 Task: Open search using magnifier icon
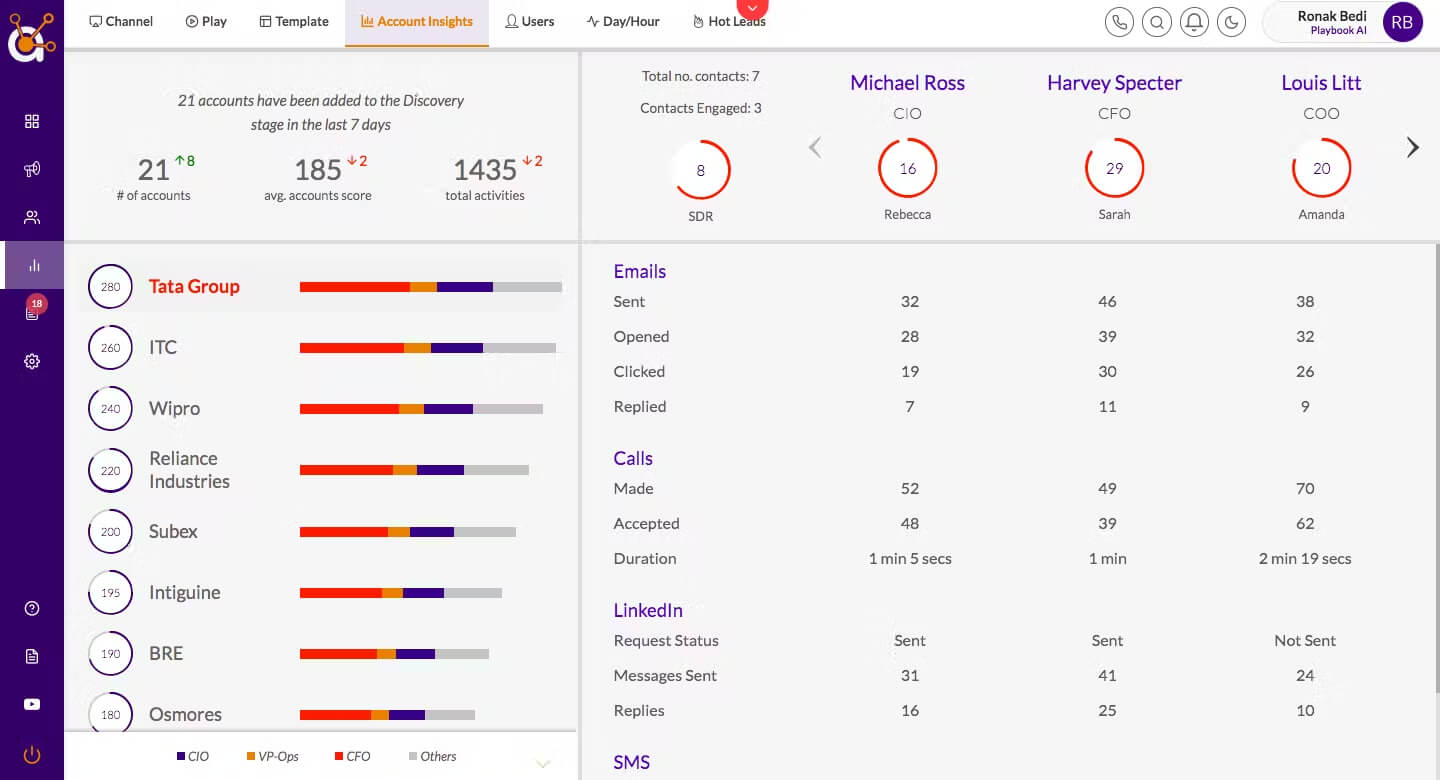(x=1157, y=22)
